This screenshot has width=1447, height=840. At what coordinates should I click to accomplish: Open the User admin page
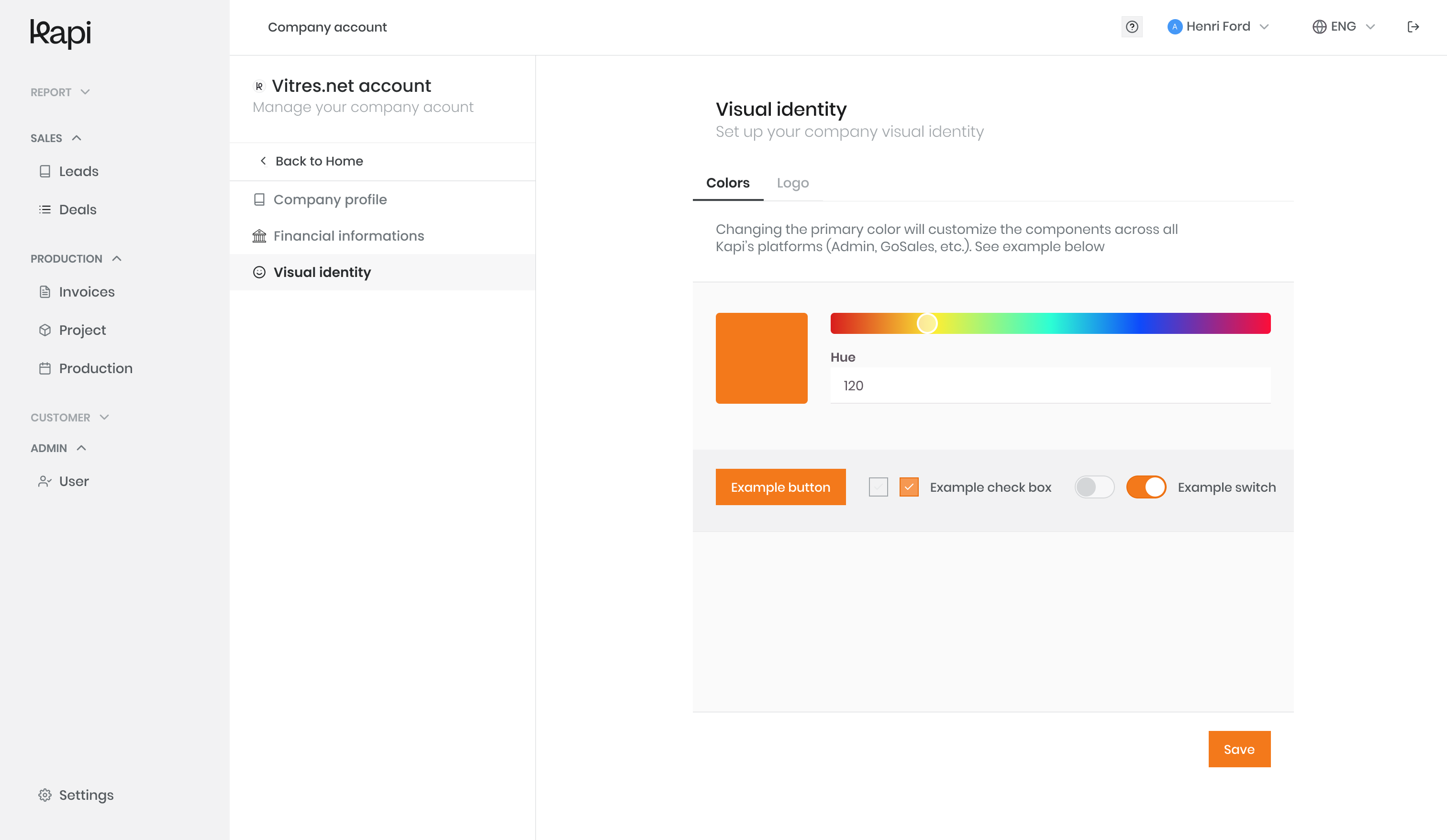[74, 481]
